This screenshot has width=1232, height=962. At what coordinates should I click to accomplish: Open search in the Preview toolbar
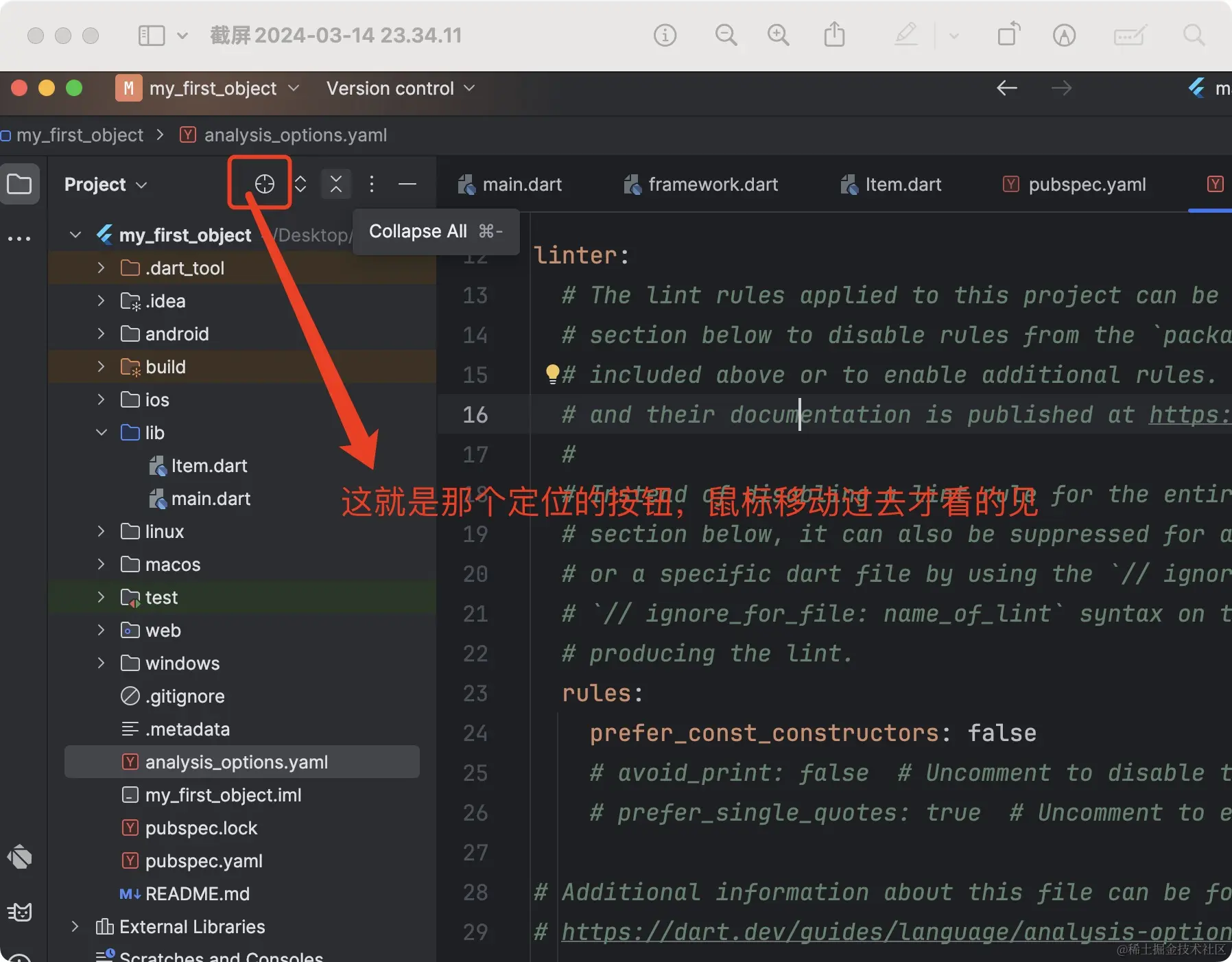point(1194,35)
